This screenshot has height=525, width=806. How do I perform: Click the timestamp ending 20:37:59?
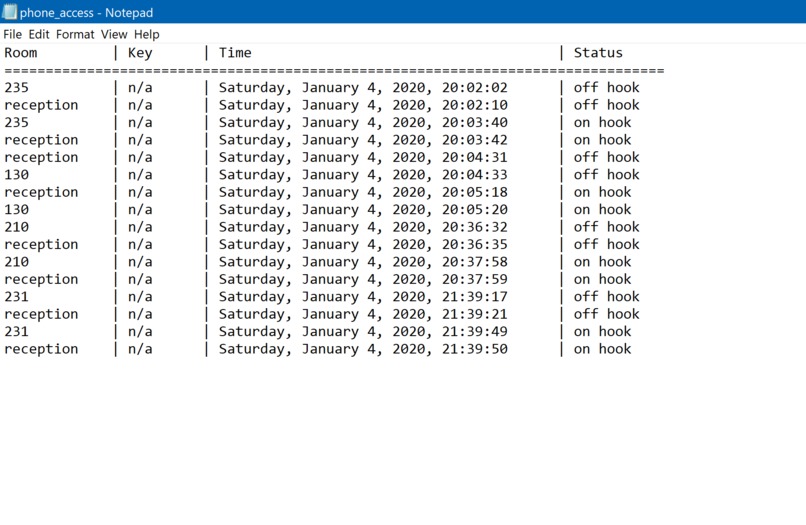point(363,280)
